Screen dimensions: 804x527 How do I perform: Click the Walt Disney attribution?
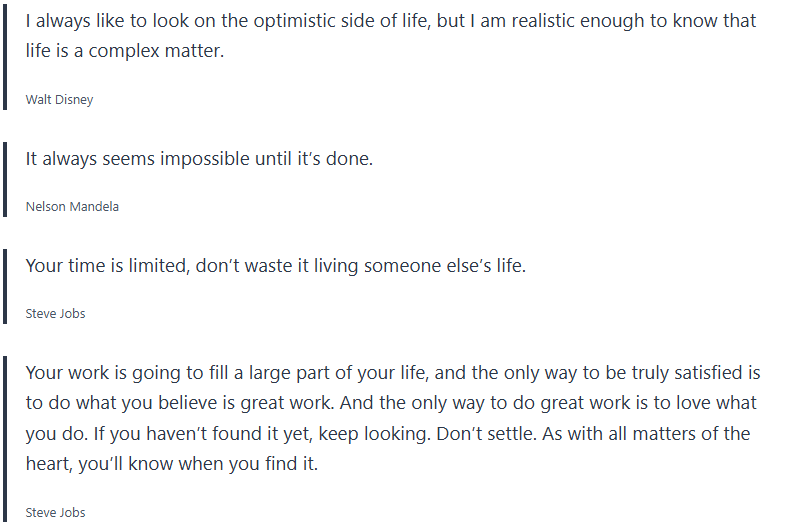click(x=59, y=100)
